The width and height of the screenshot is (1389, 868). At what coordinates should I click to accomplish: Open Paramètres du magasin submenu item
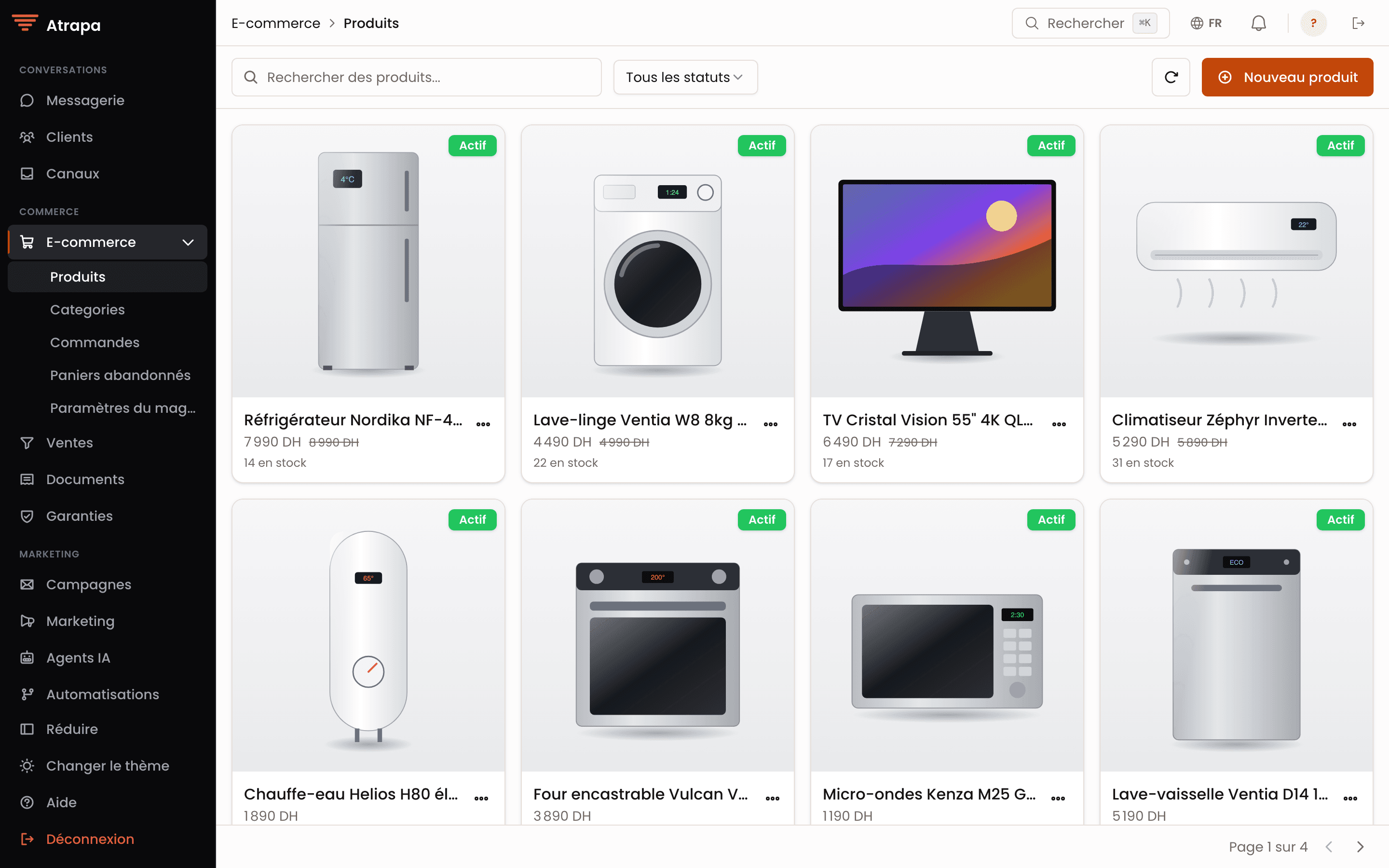pos(108,407)
